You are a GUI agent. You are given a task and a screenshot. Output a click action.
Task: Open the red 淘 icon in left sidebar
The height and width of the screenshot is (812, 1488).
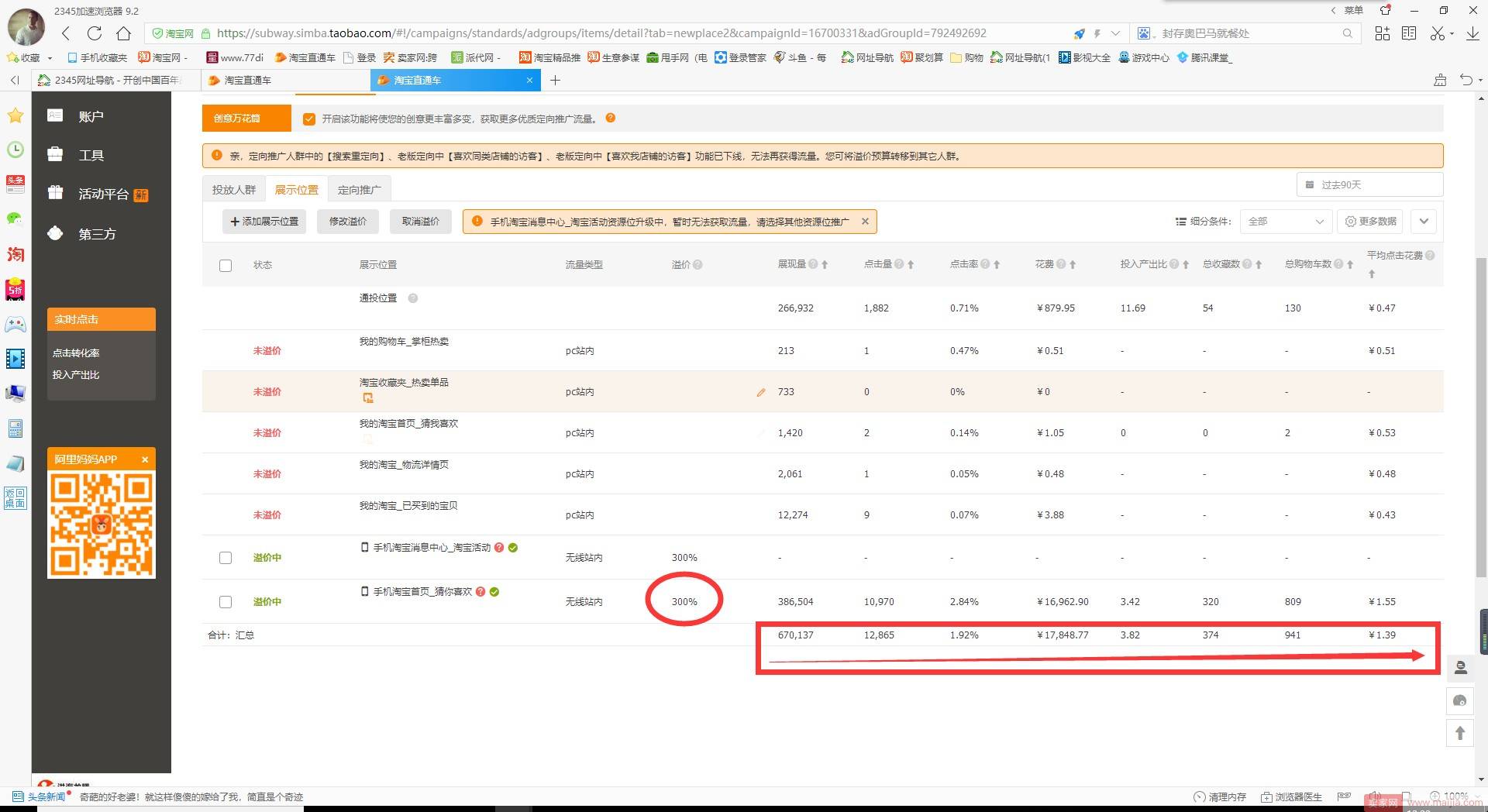pyautogui.click(x=15, y=254)
